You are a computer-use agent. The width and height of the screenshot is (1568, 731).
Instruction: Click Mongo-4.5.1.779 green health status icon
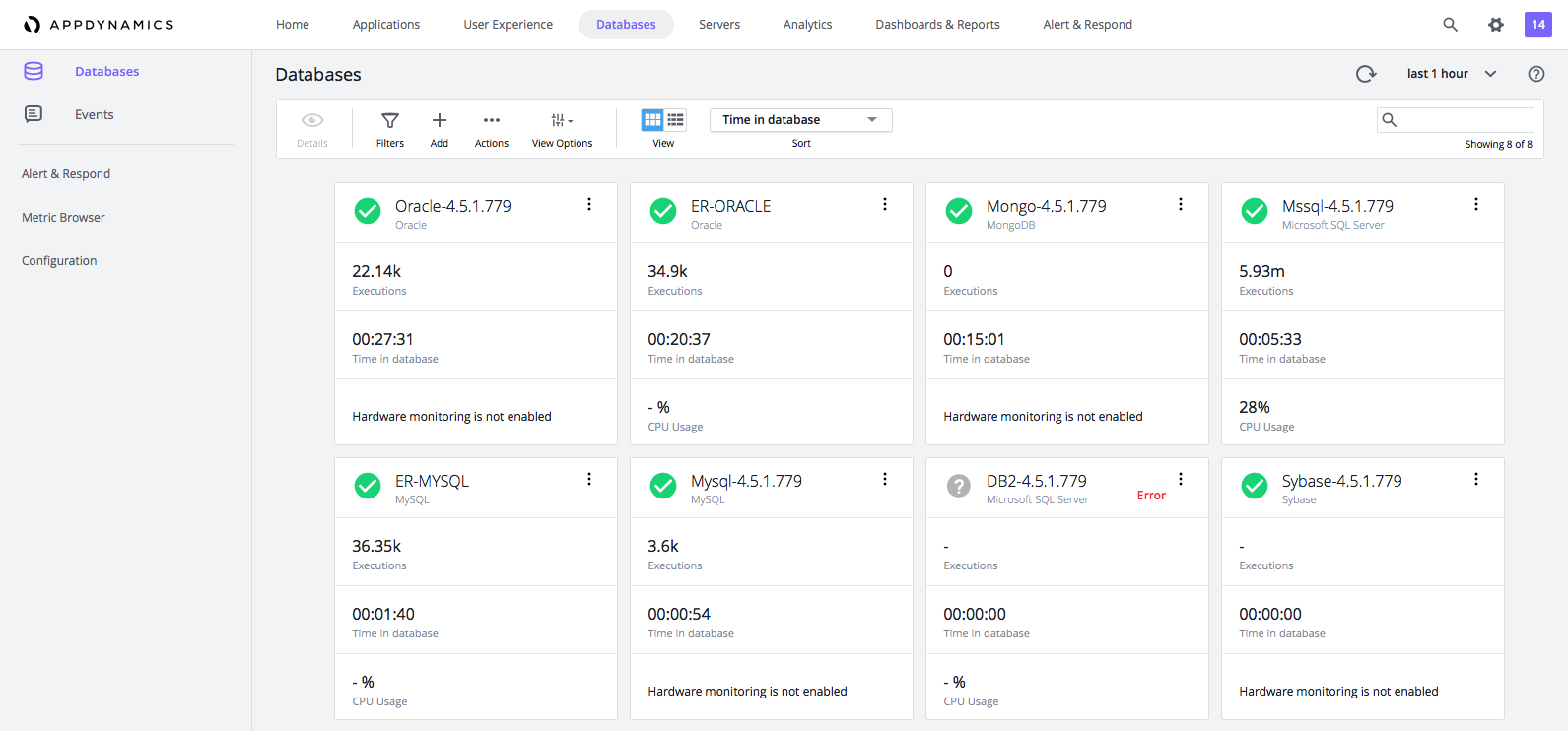click(x=959, y=211)
